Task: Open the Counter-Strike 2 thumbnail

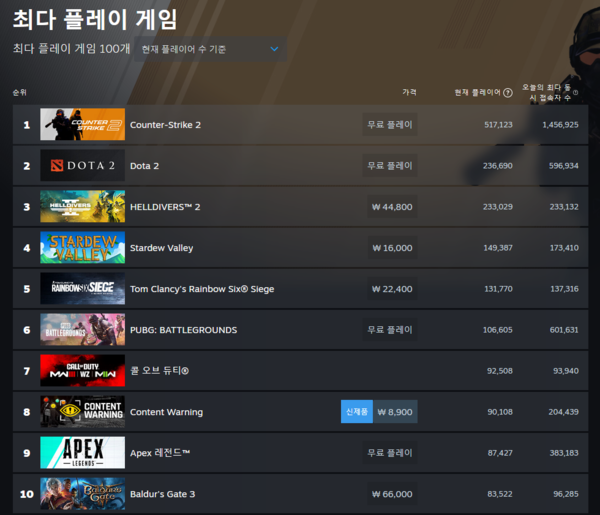Action: click(x=83, y=124)
